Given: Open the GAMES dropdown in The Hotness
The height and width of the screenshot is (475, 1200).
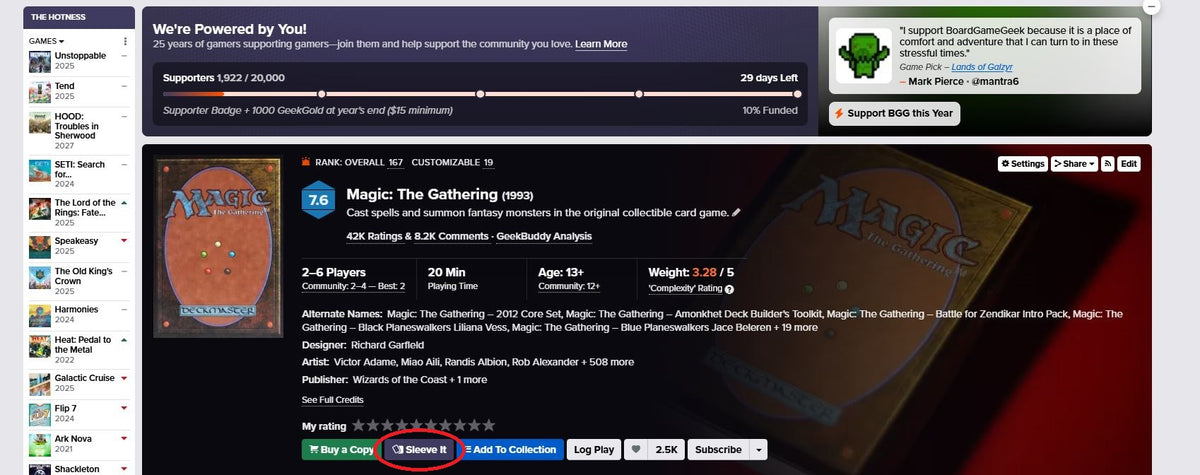Looking at the screenshot, I should [46, 41].
